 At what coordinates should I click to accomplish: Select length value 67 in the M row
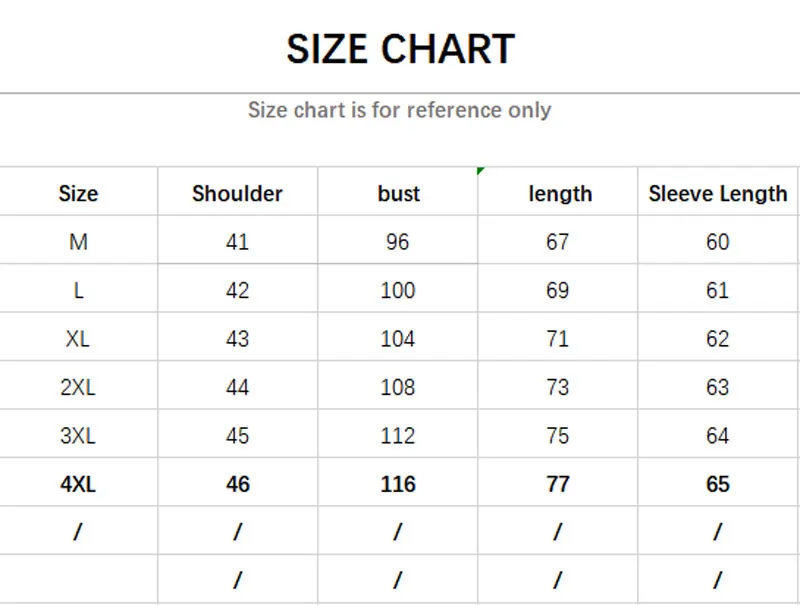pyautogui.click(x=558, y=242)
